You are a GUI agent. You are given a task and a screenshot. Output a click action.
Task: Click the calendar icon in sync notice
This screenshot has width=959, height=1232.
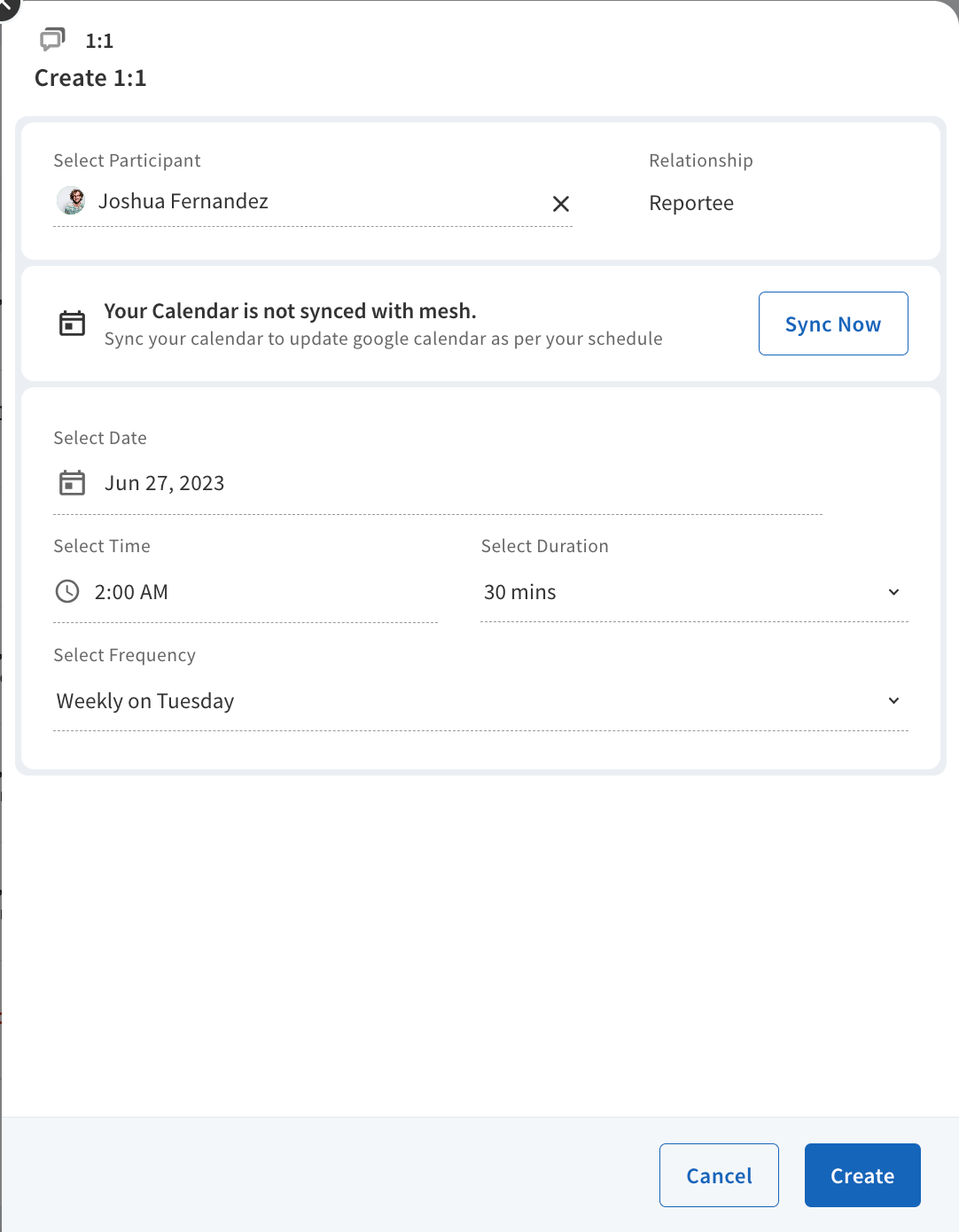point(72,324)
